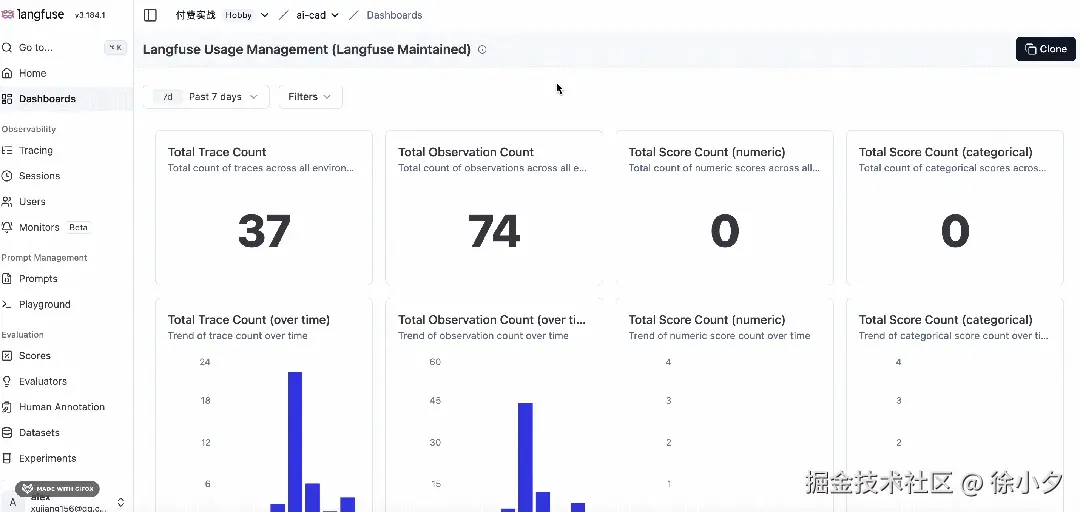
Task: Click the Go to... search box
Action: click(64, 48)
